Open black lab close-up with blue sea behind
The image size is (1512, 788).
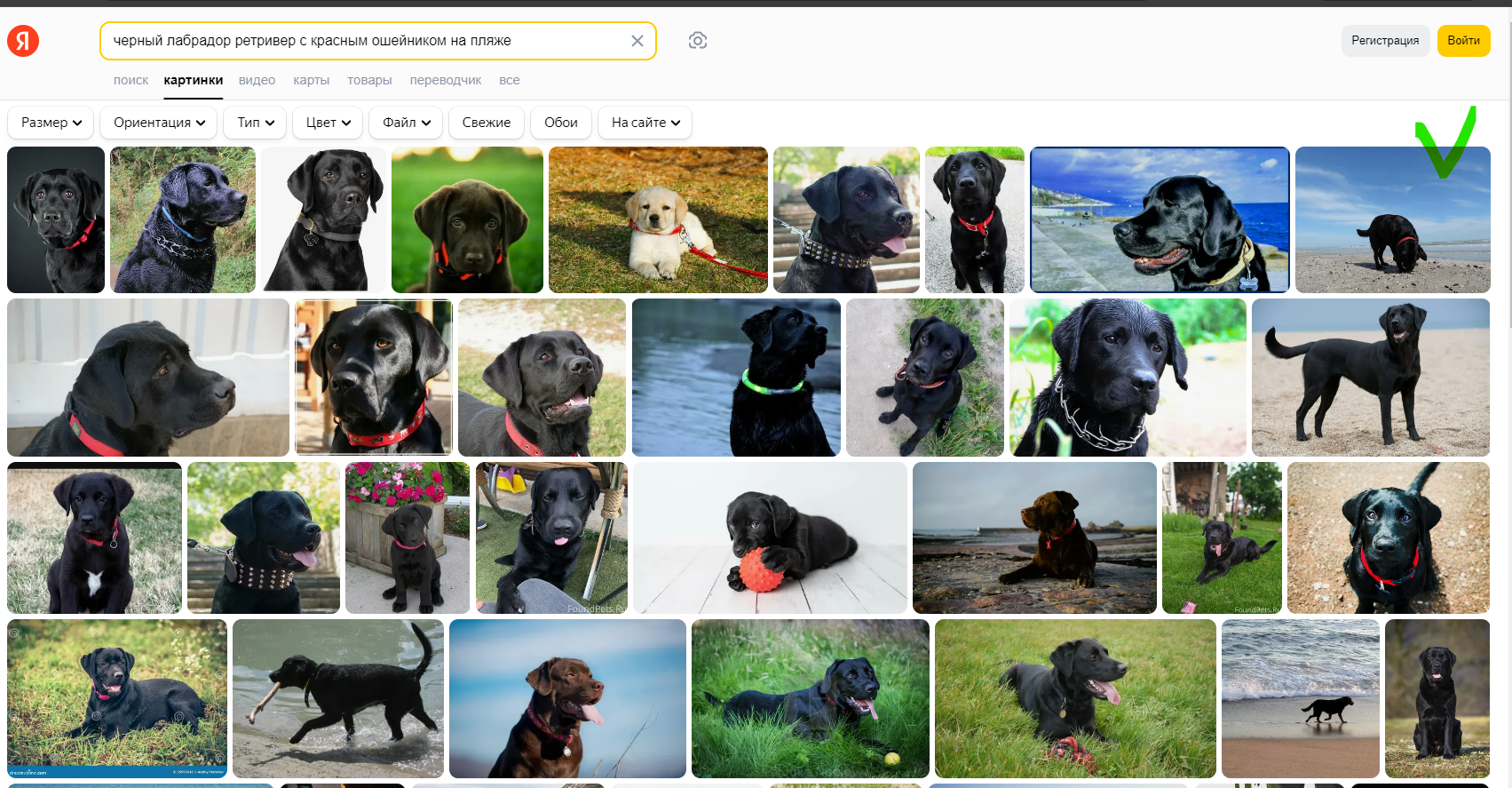[x=1160, y=219]
